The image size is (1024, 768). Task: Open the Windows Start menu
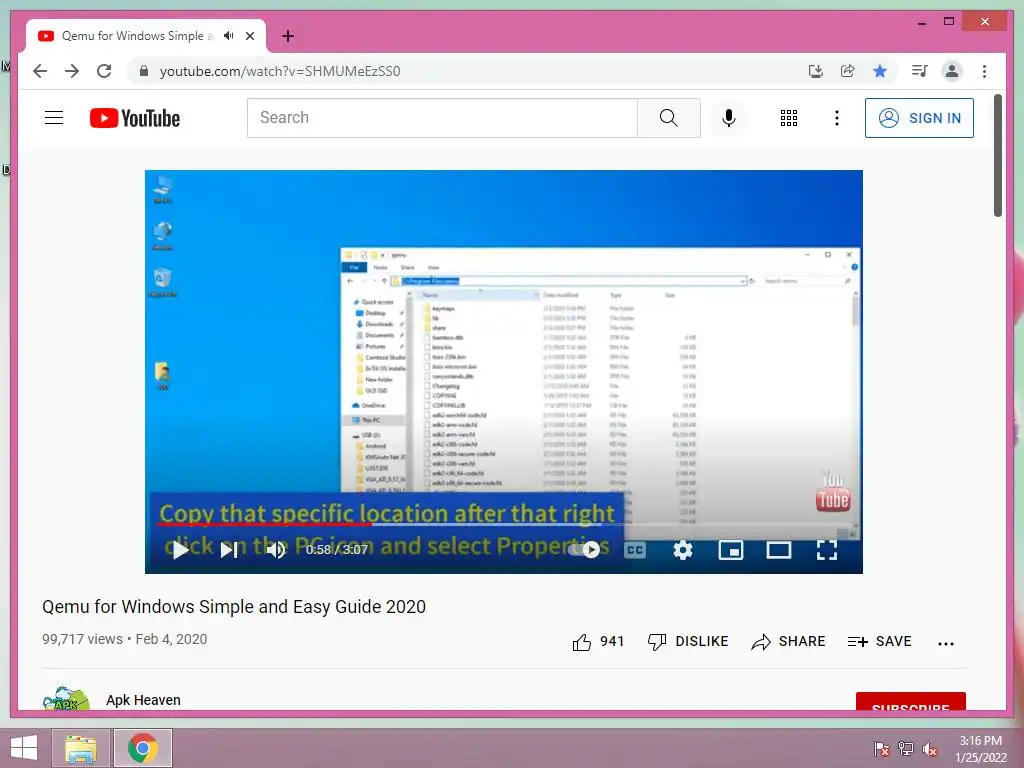tap(24, 748)
